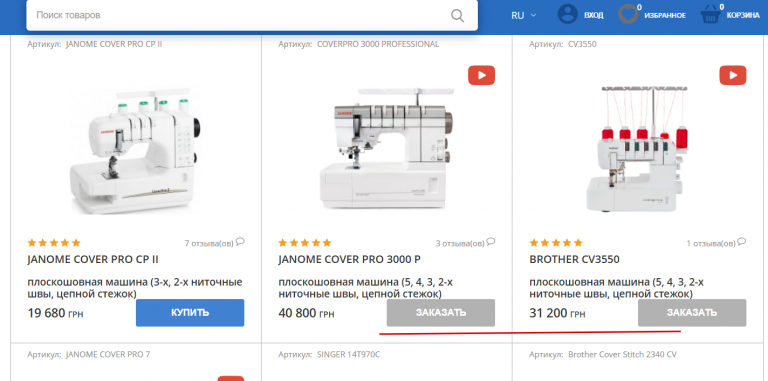
Task: Click Janome CP II description with 3-х, 2-х ниточные
Action: [135, 288]
